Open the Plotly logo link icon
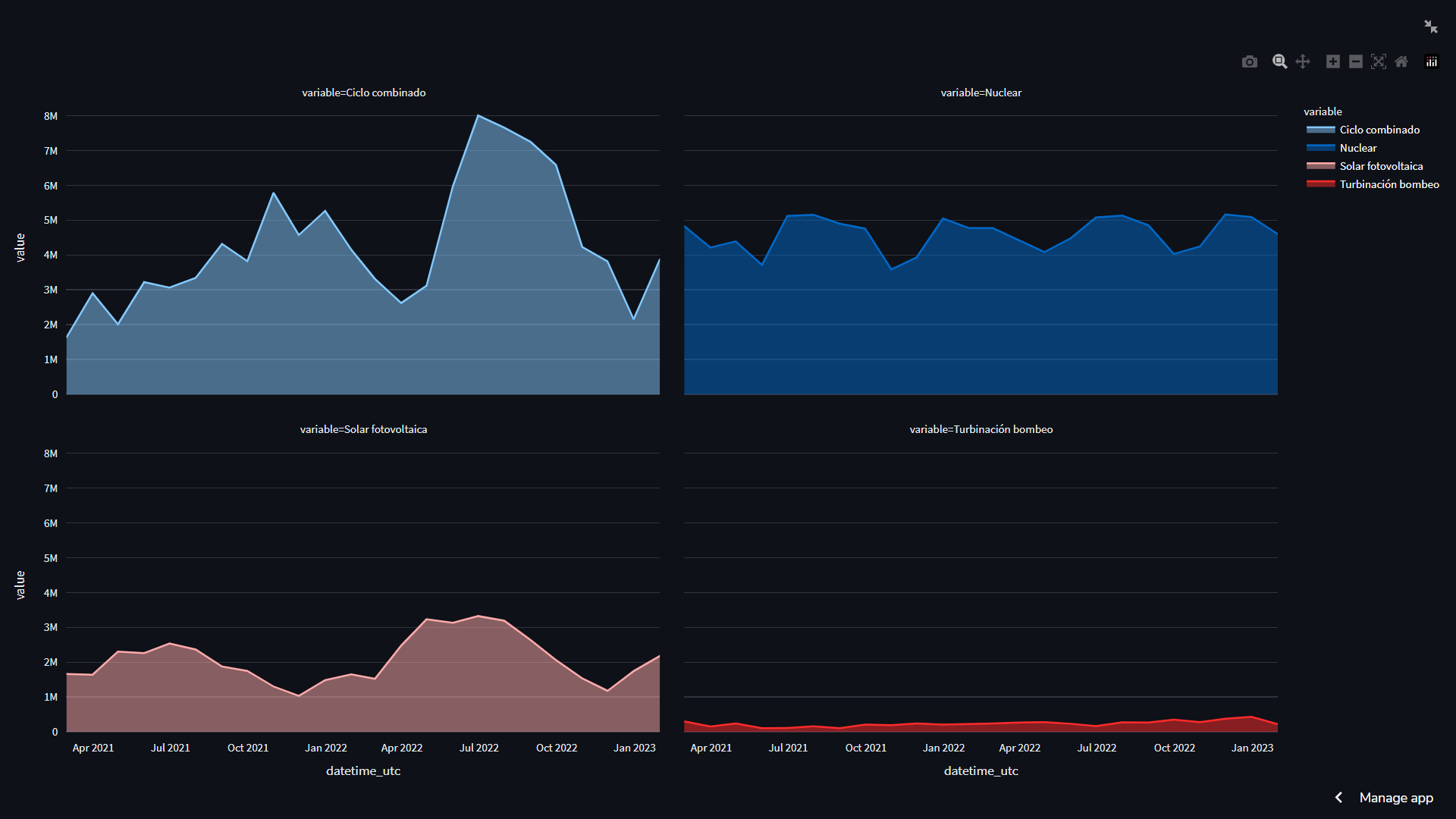 (x=1432, y=61)
